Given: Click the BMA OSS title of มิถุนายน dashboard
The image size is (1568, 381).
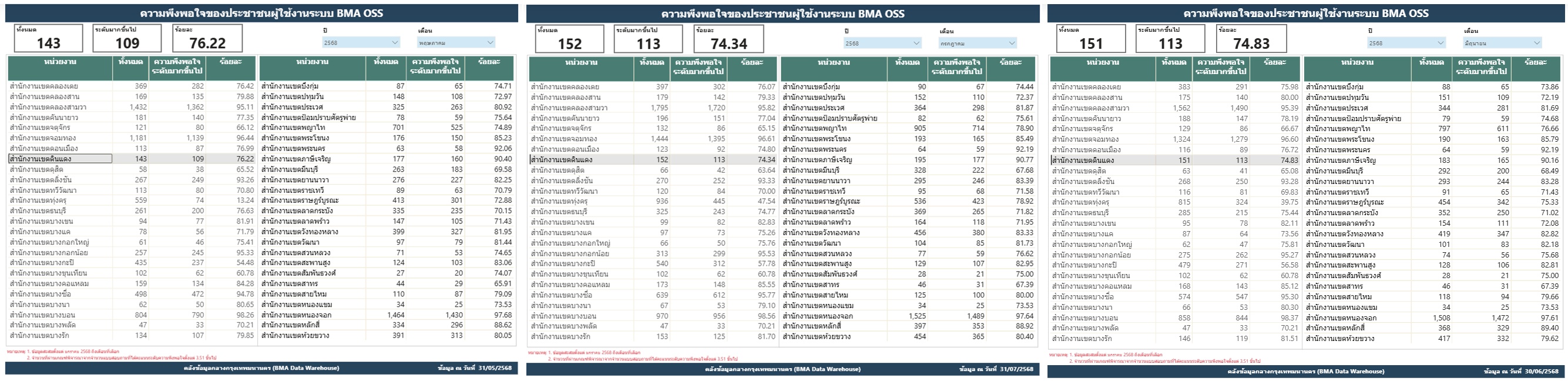Looking at the screenshot, I should tap(1306, 14).
